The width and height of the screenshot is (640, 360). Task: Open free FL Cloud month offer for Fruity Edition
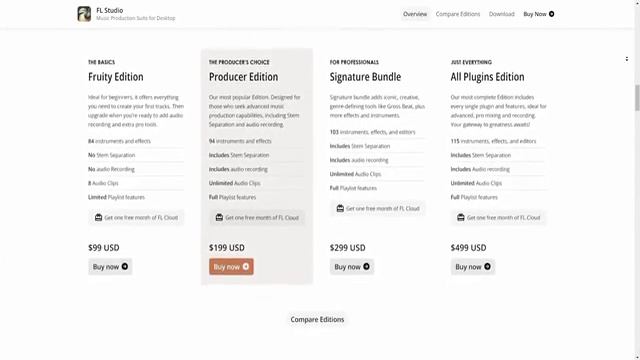coord(136,218)
